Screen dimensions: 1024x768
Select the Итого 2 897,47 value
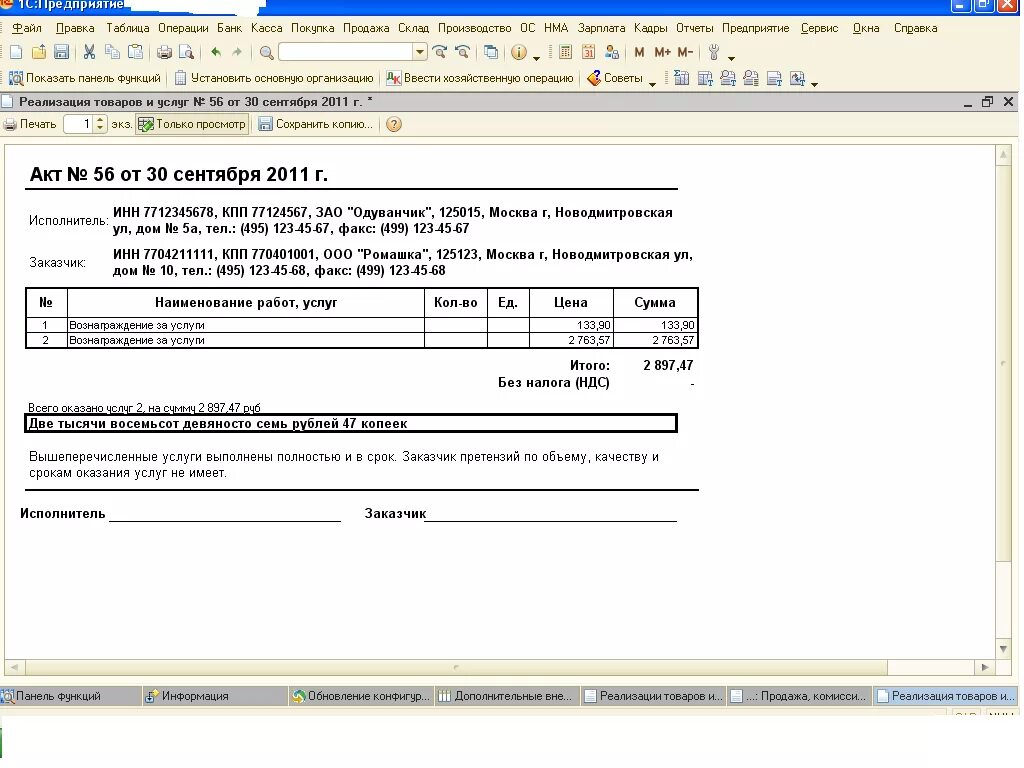(668, 366)
